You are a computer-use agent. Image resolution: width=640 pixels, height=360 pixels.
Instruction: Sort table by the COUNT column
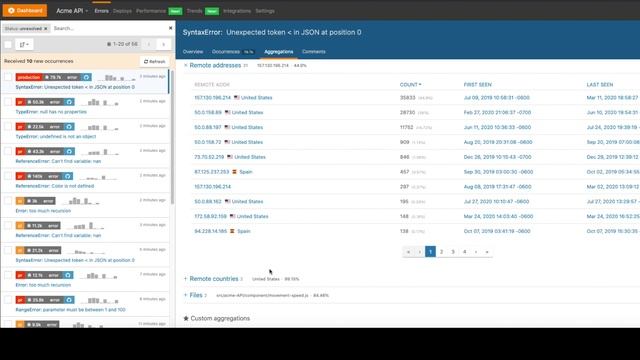coord(410,84)
